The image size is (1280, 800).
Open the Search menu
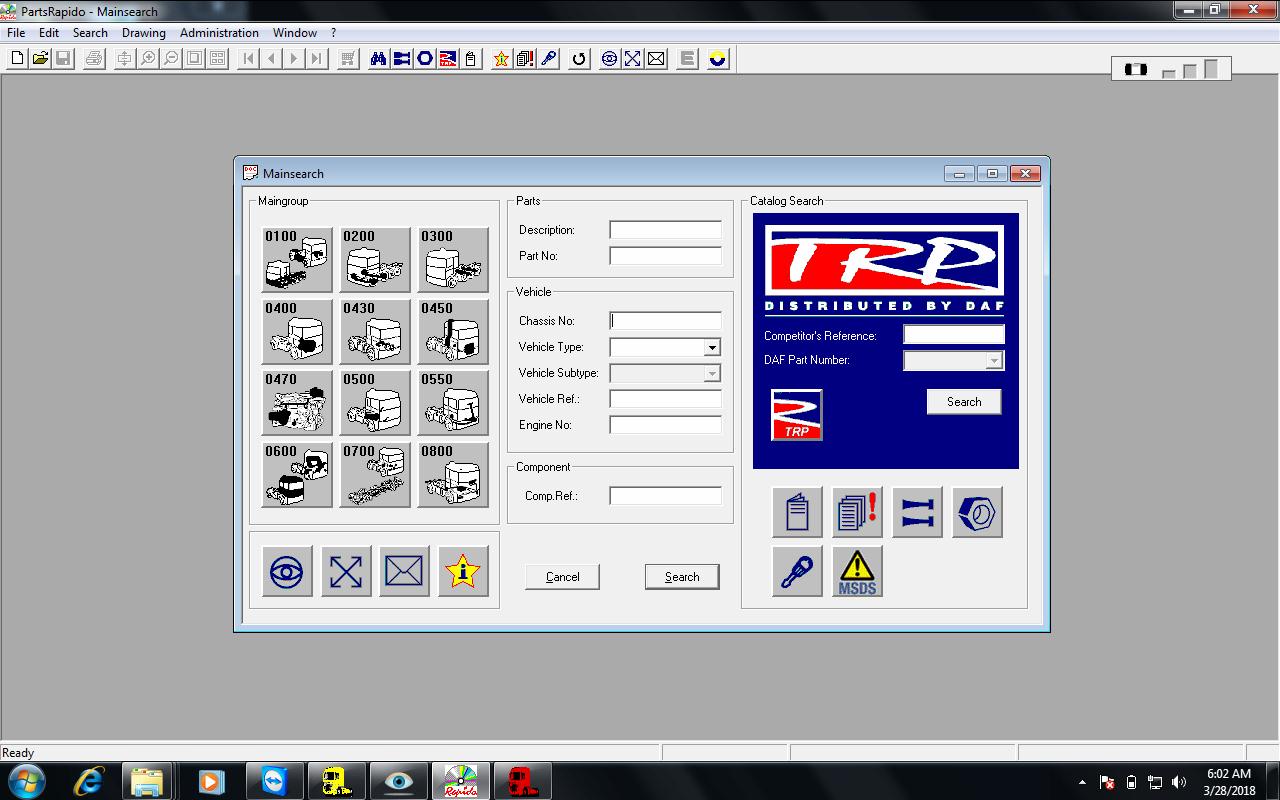pos(90,32)
